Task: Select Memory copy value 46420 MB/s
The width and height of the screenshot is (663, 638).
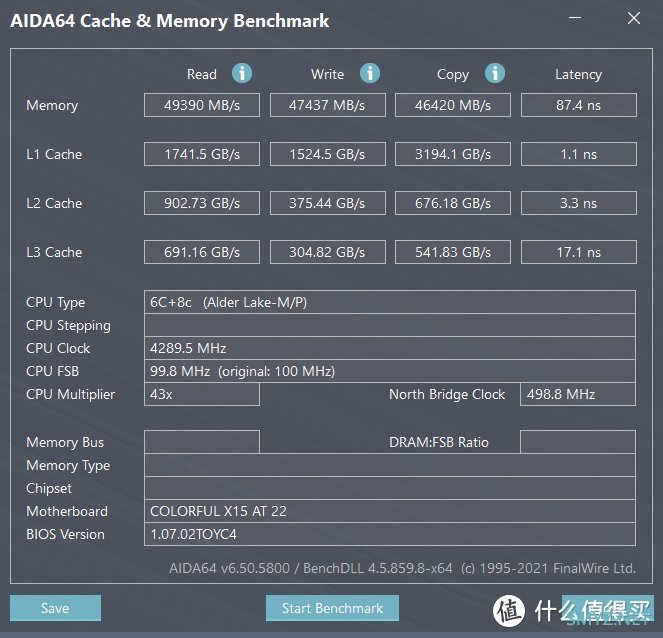Action: click(x=453, y=105)
